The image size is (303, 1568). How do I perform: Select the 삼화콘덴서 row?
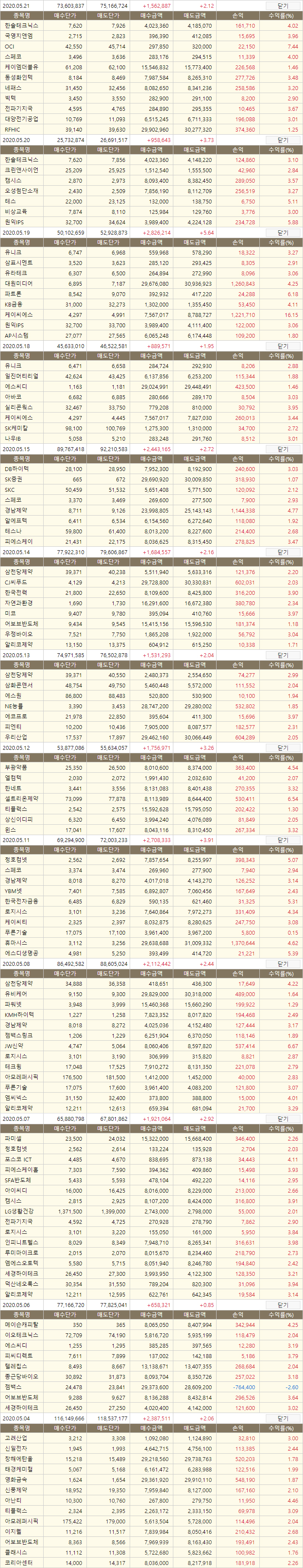pos(151,685)
